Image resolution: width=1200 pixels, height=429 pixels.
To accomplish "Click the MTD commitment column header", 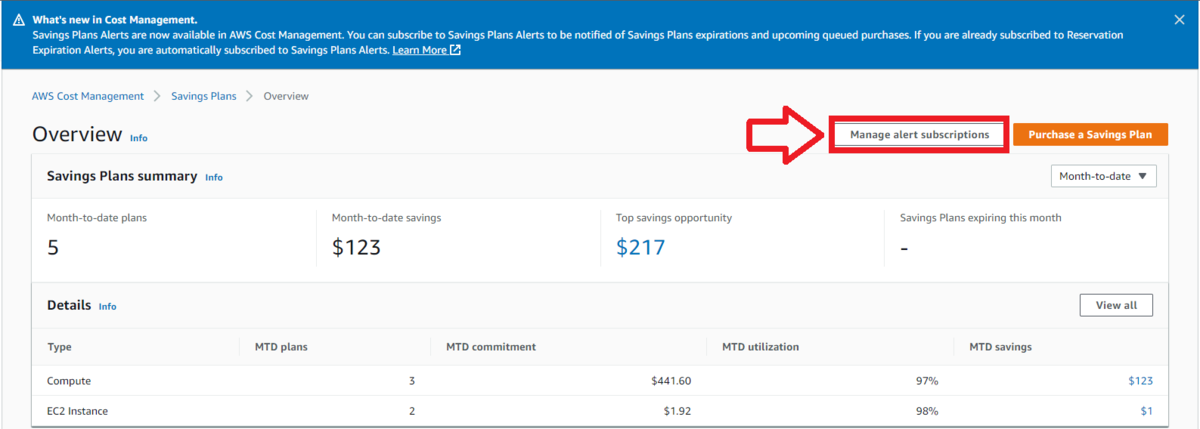I will tap(490, 347).
